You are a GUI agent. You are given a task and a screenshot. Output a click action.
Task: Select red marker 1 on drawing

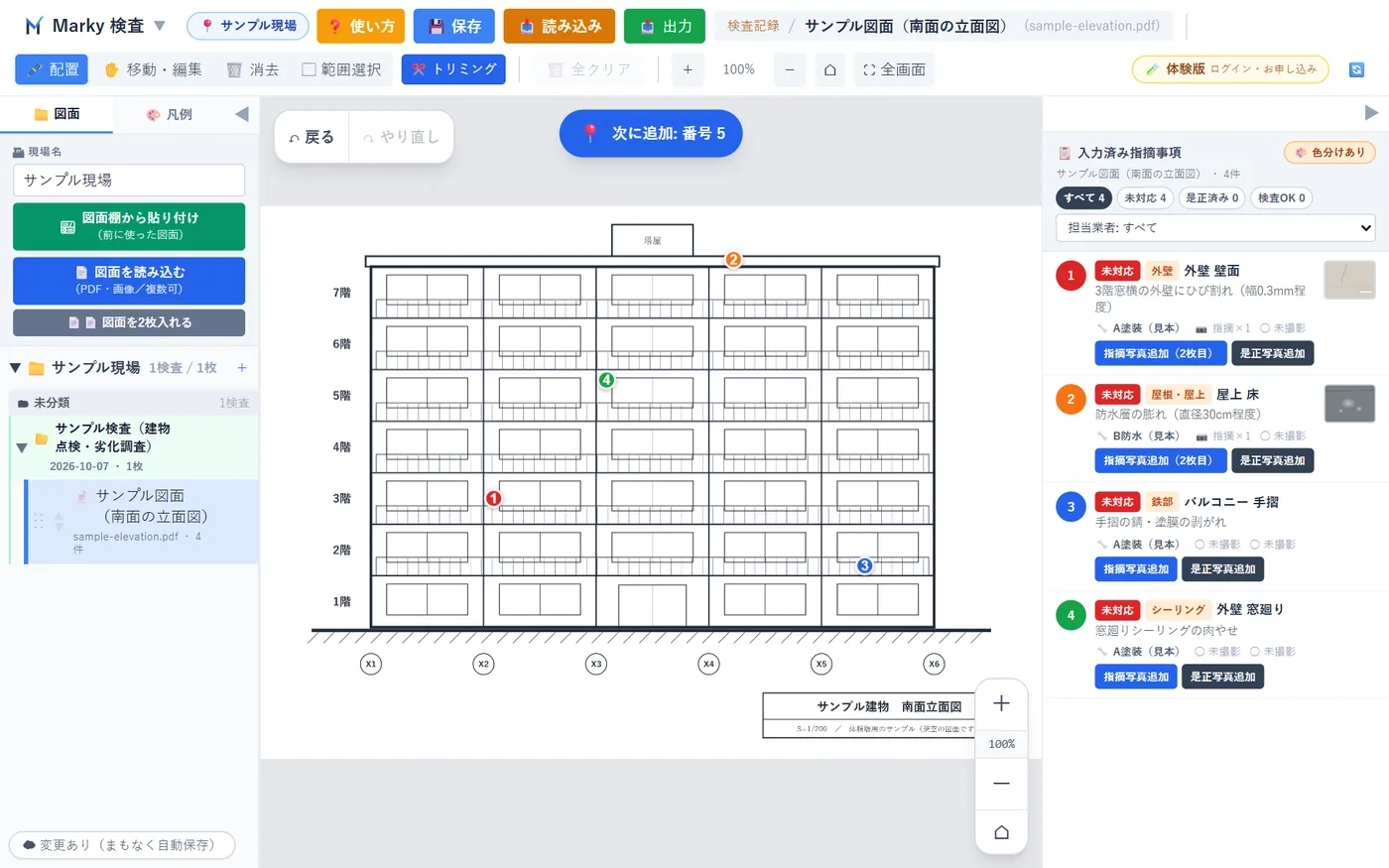(x=493, y=498)
